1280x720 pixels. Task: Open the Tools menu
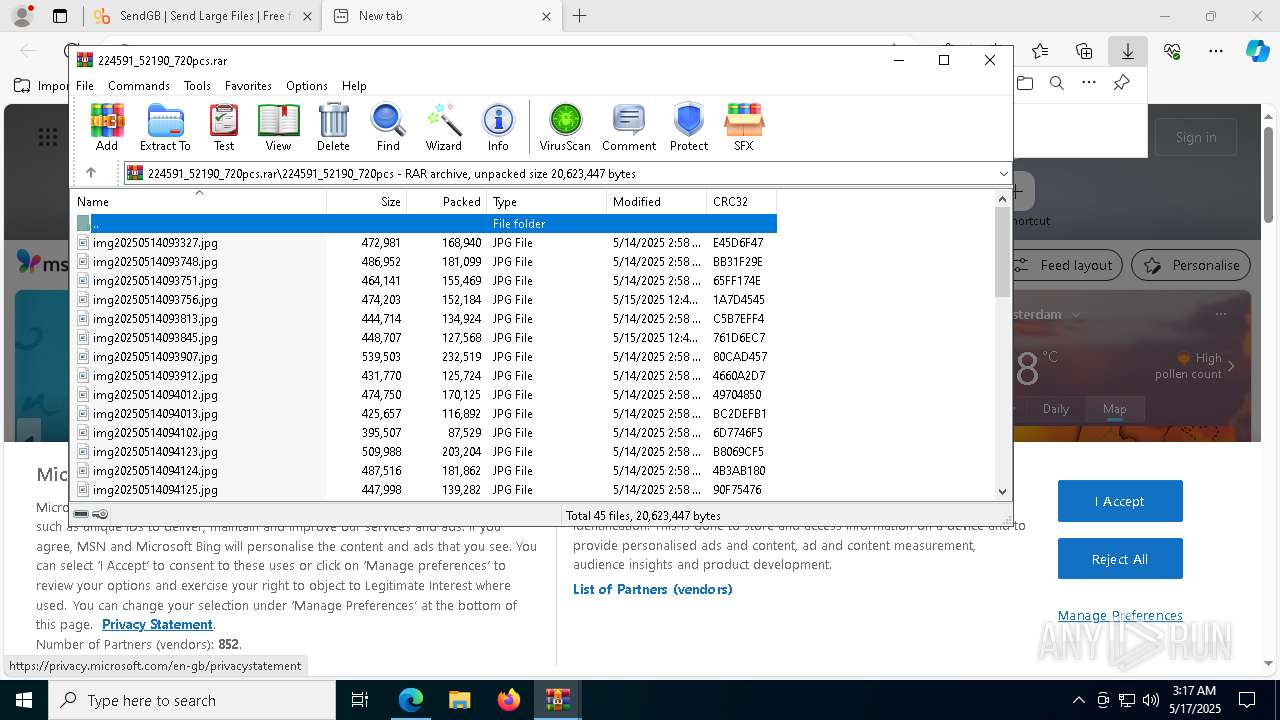(x=197, y=86)
